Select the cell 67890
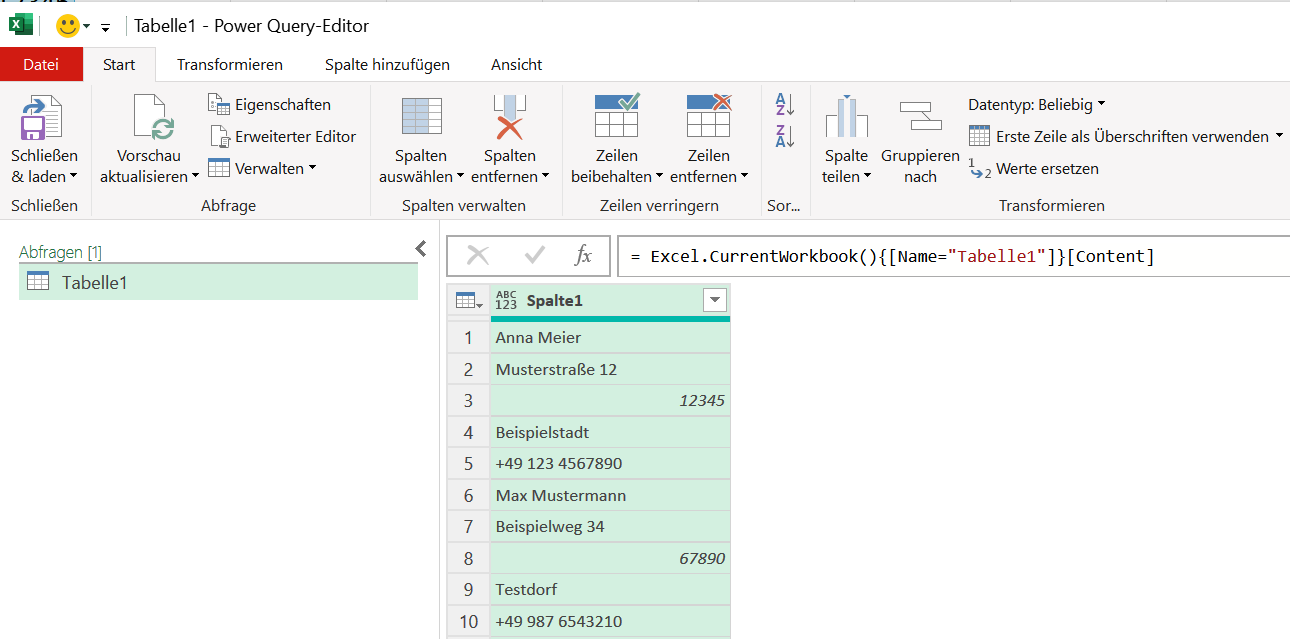Screen dimensions: 1290x639 coord(610,558)
